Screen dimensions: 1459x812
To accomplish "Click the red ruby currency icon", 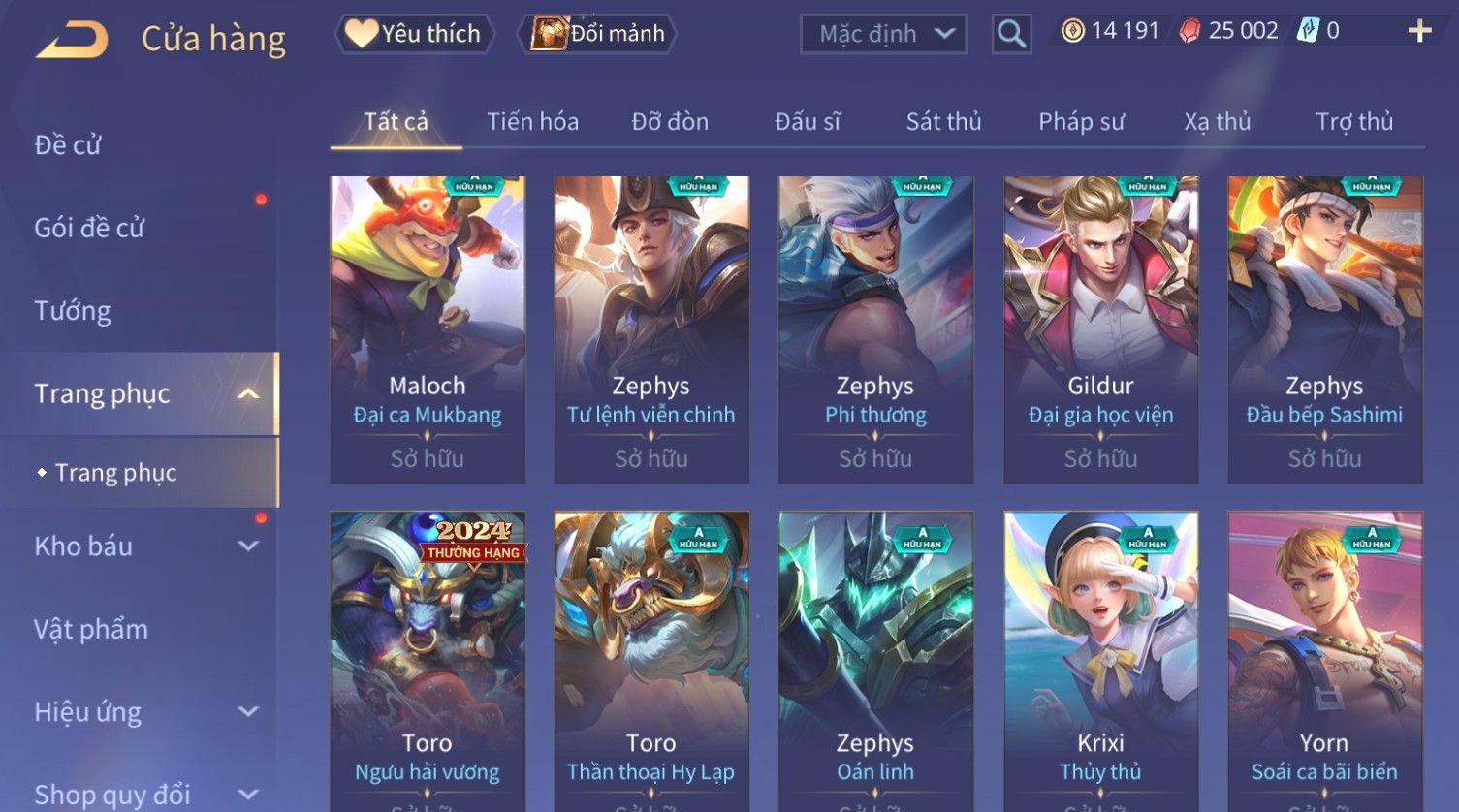I will 1189,31.
